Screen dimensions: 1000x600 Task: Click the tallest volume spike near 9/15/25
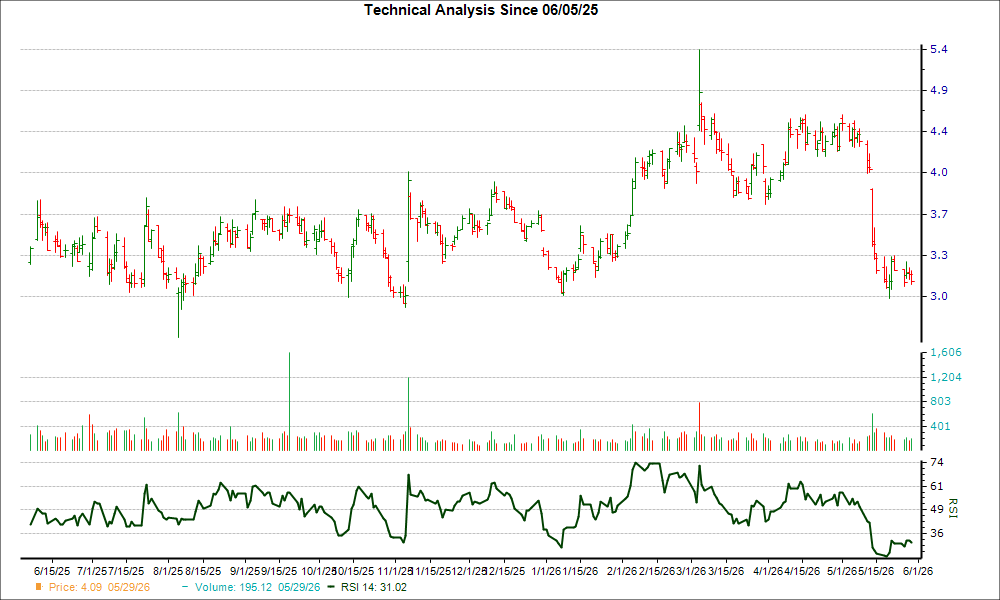[x=290, y=402]
